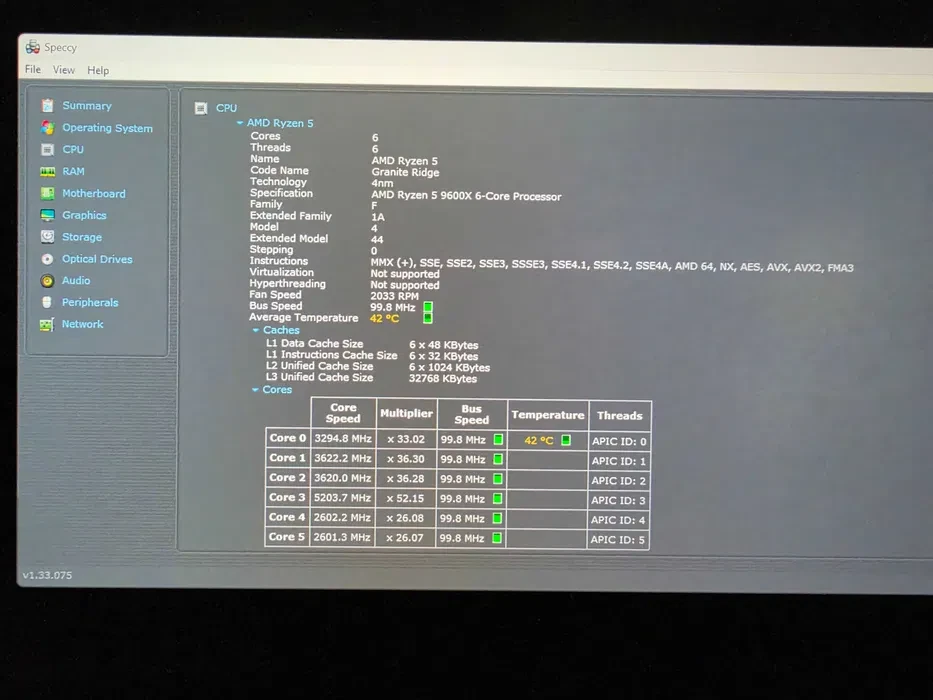Click the Optical Drives disc icon

[48, 259]
